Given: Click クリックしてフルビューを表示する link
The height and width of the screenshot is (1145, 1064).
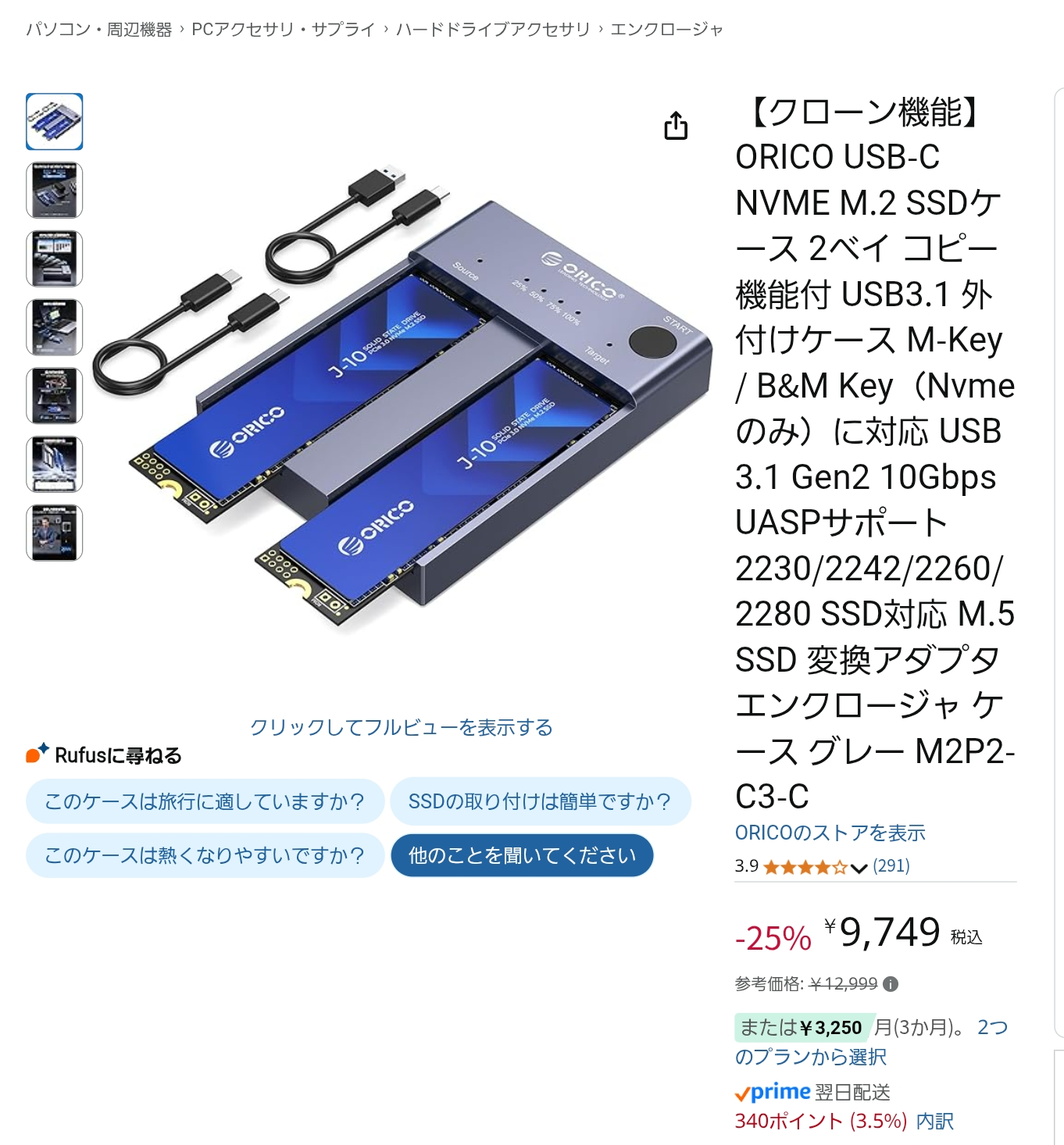Looking at the screenshot, I should click(x=401, y=727).
